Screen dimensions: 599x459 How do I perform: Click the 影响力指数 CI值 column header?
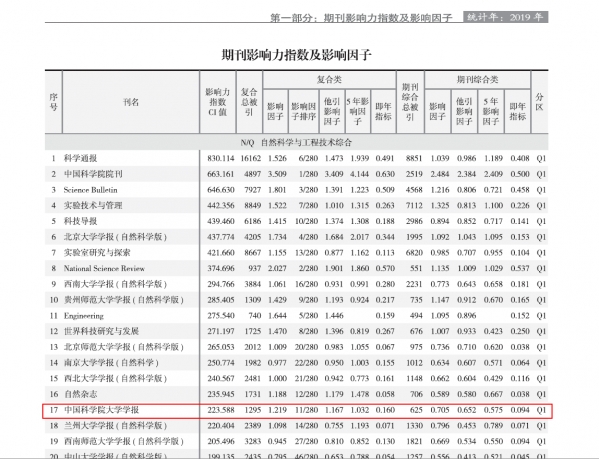pyautogui.click(x=218, y=102)
